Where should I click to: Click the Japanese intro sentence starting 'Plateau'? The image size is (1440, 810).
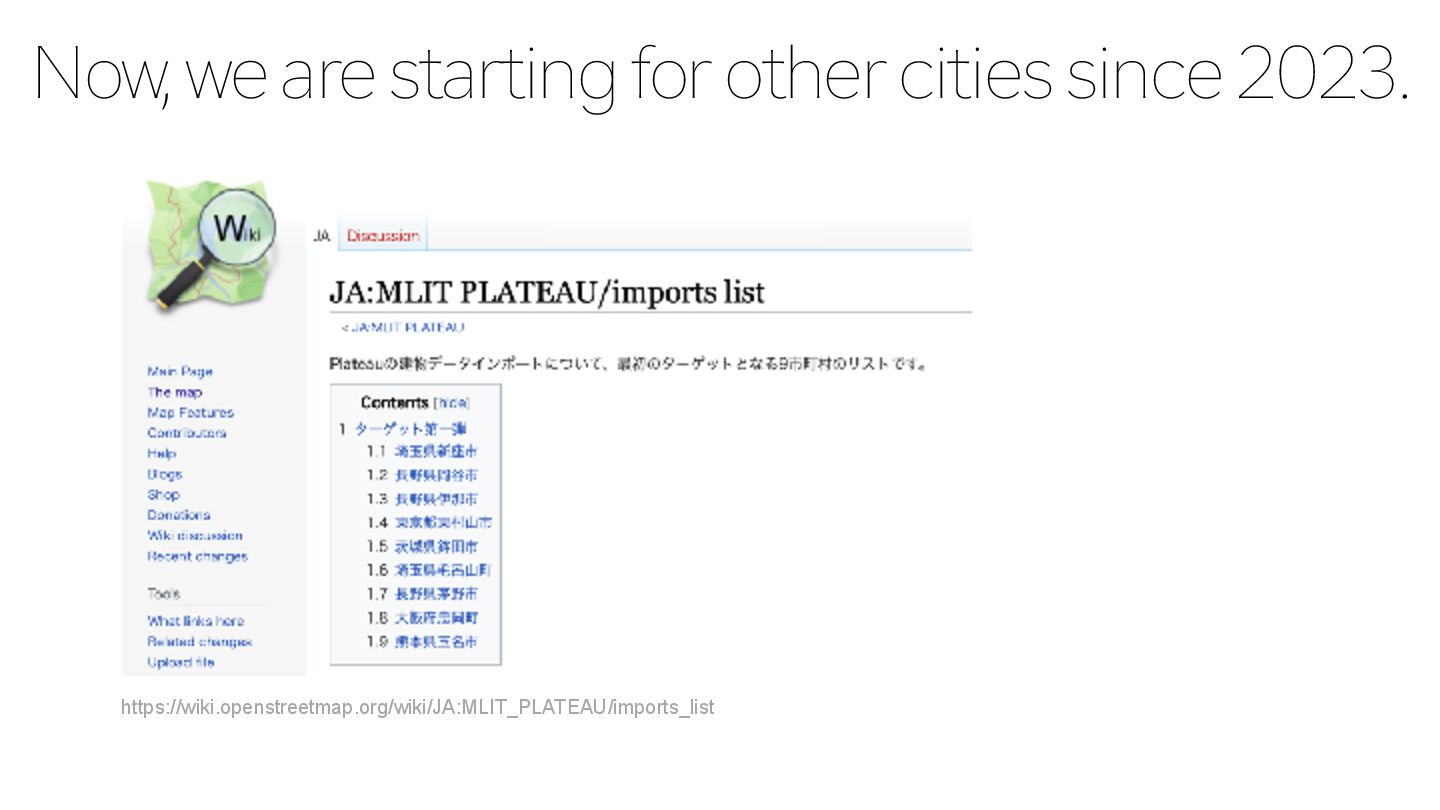(629, 364)
